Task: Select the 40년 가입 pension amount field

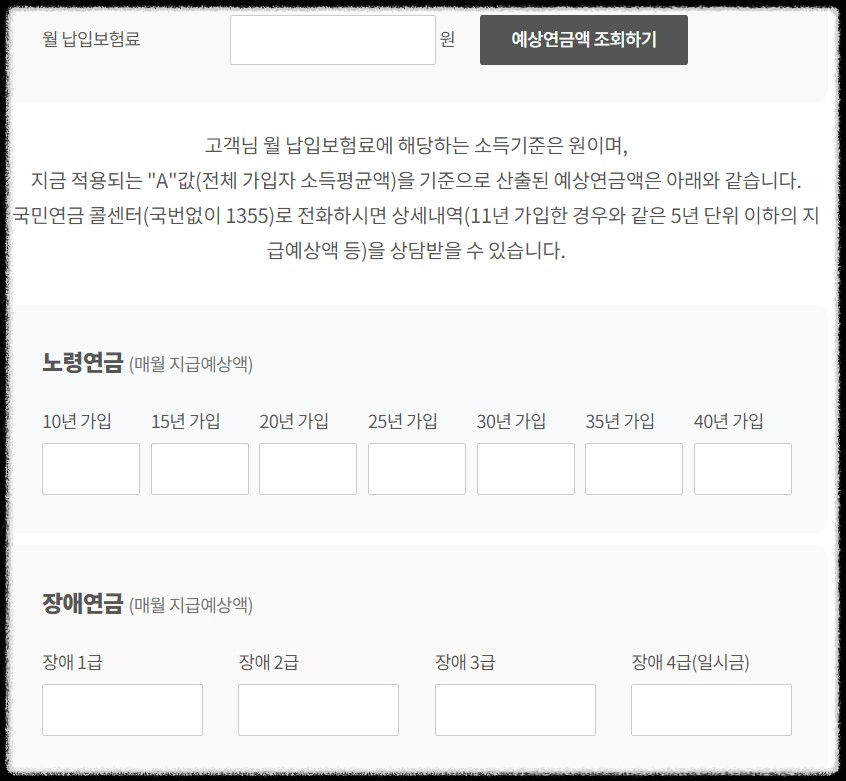Action: (743, 469)
